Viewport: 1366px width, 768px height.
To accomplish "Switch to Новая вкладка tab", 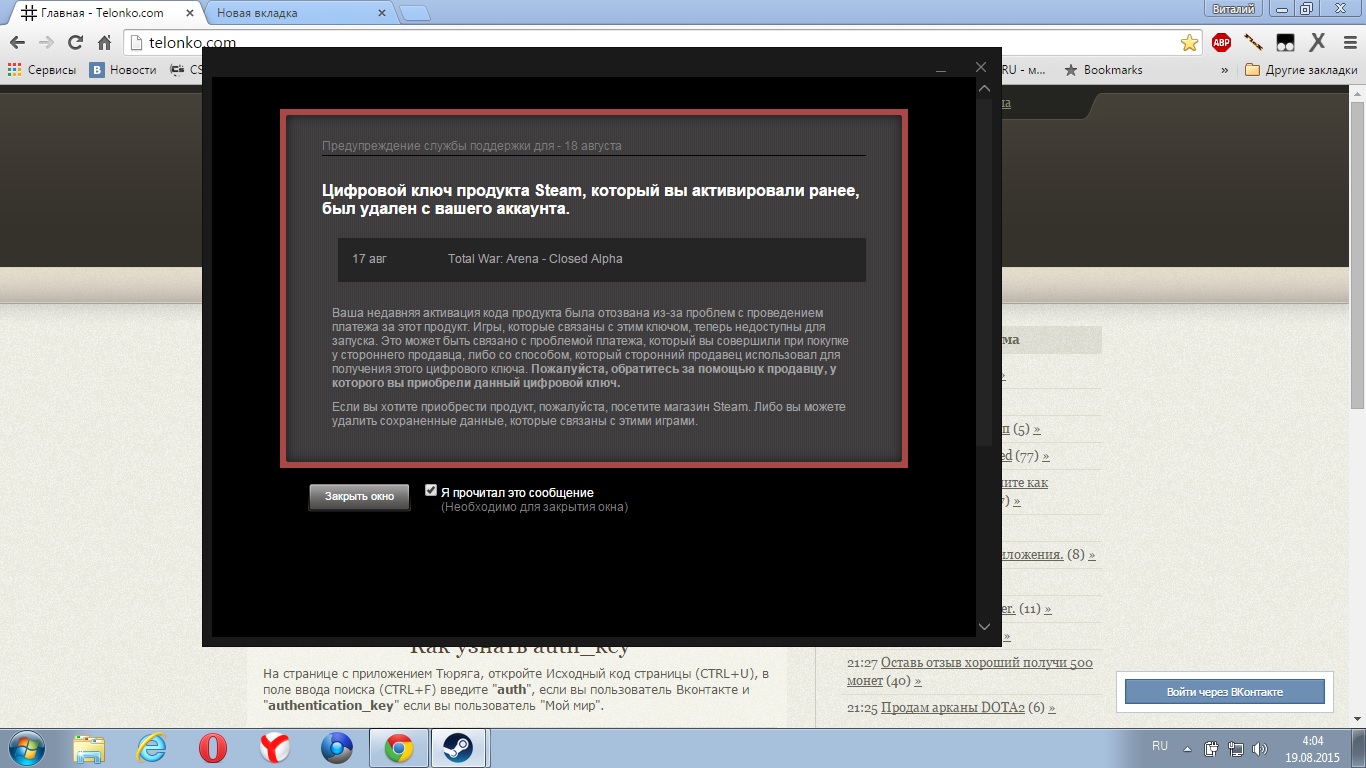I will pyautogui.click(x=290, y=13).
